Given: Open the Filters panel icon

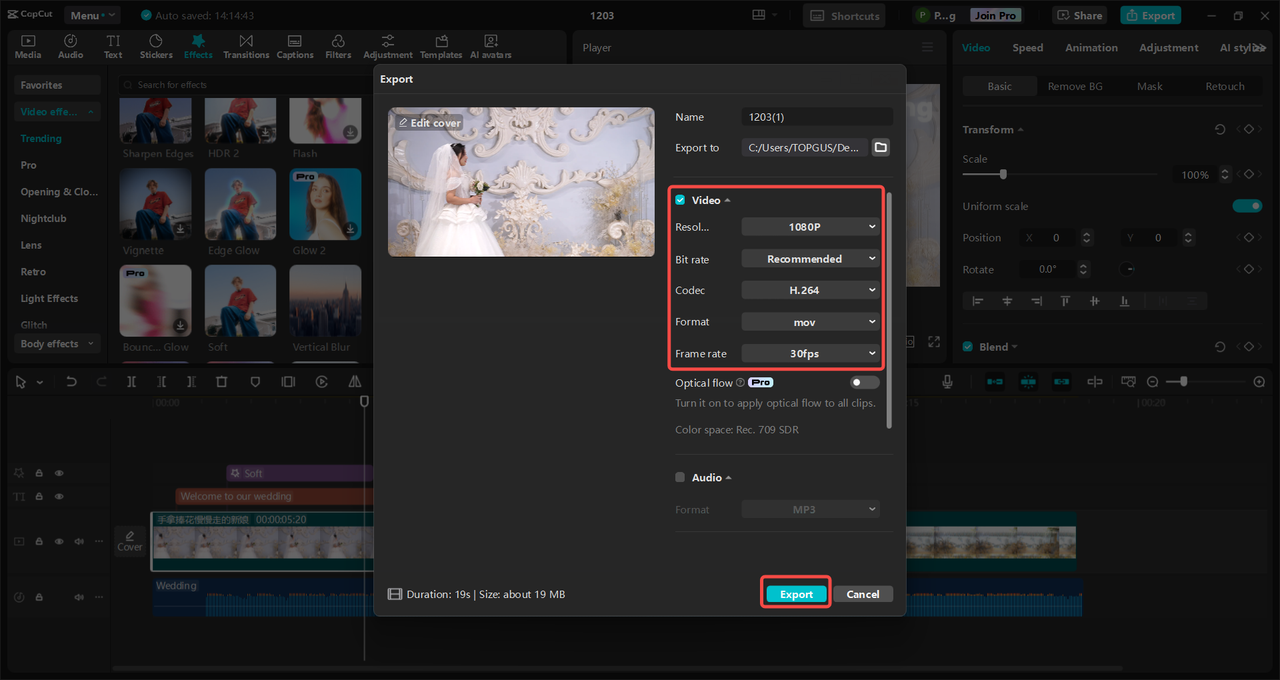Looking at the screenshot, I should click(x=338, y=41).
